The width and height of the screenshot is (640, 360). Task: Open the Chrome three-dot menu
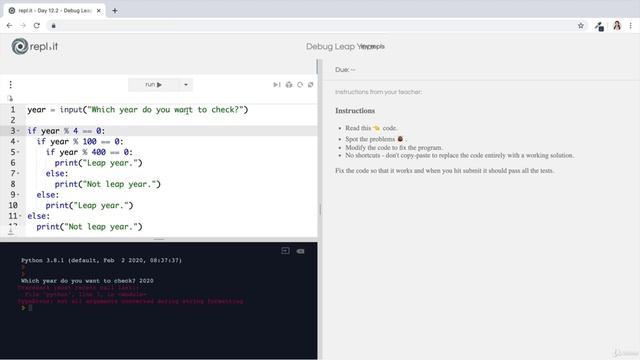(631, 26)
